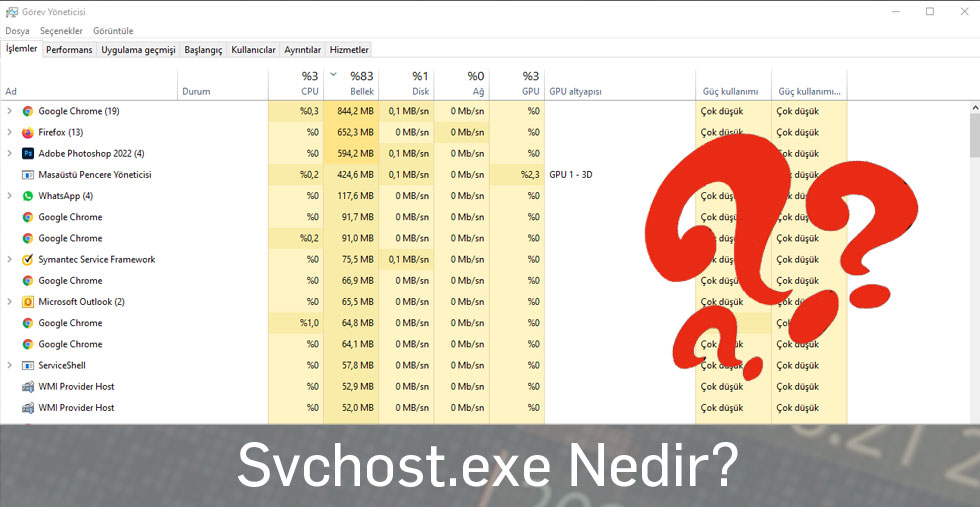
Task: Click Chrome icon in the 64,8 MB row
Action: click(x=28, y=323)
